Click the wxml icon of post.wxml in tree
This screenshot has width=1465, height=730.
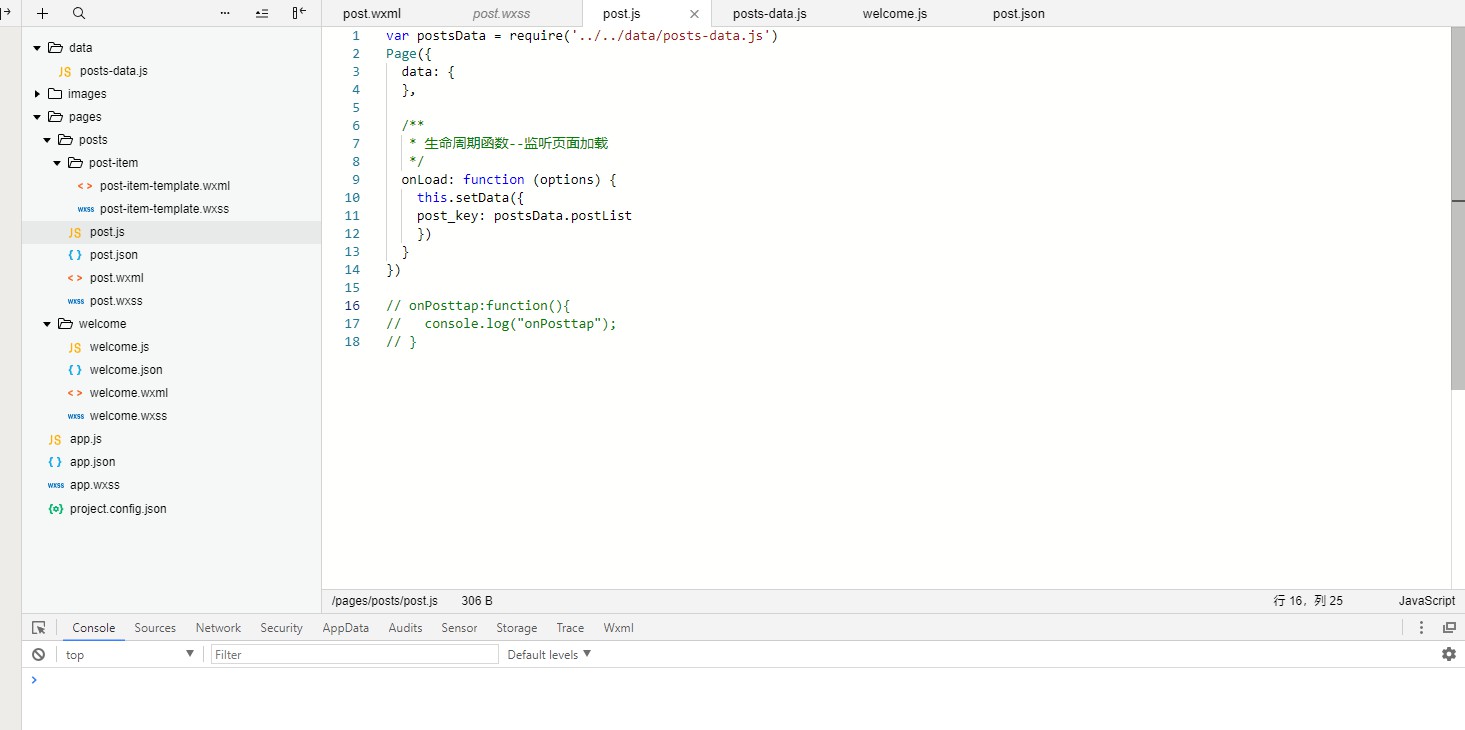coord(75,278)
